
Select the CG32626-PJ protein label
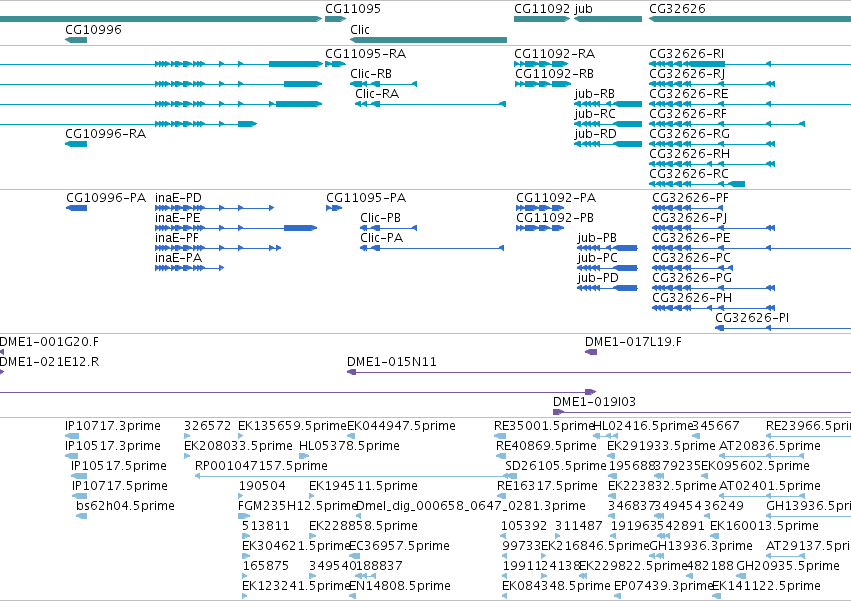pos(689,218)
